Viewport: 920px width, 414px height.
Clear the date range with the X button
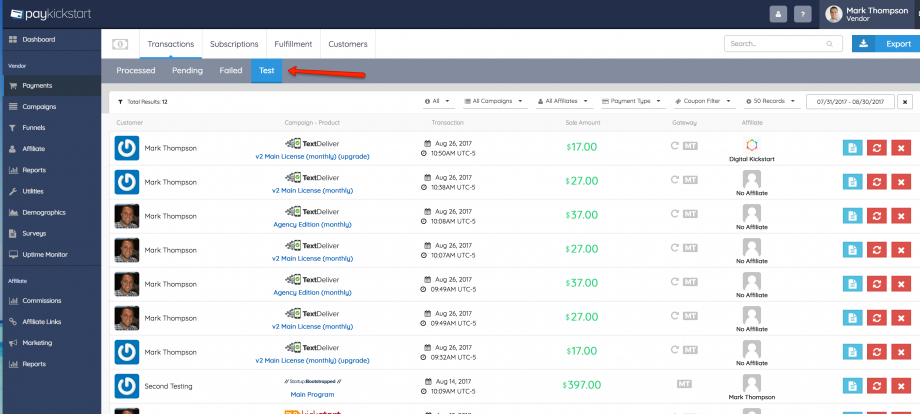tap(905, 101)
